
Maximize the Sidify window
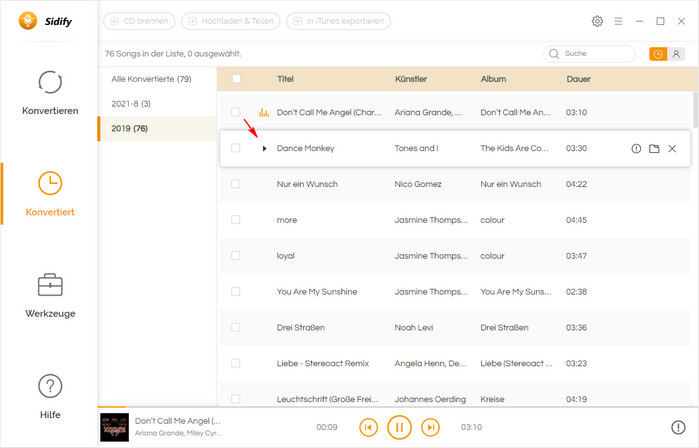[660, 21]
